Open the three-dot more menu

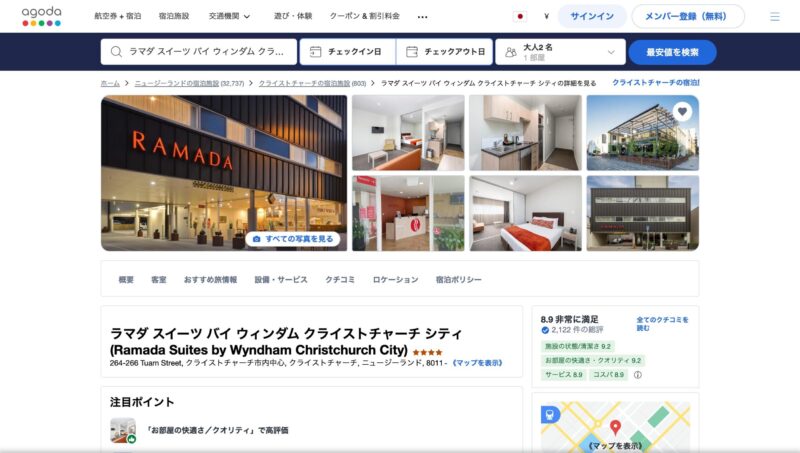[x=422, y=17]
